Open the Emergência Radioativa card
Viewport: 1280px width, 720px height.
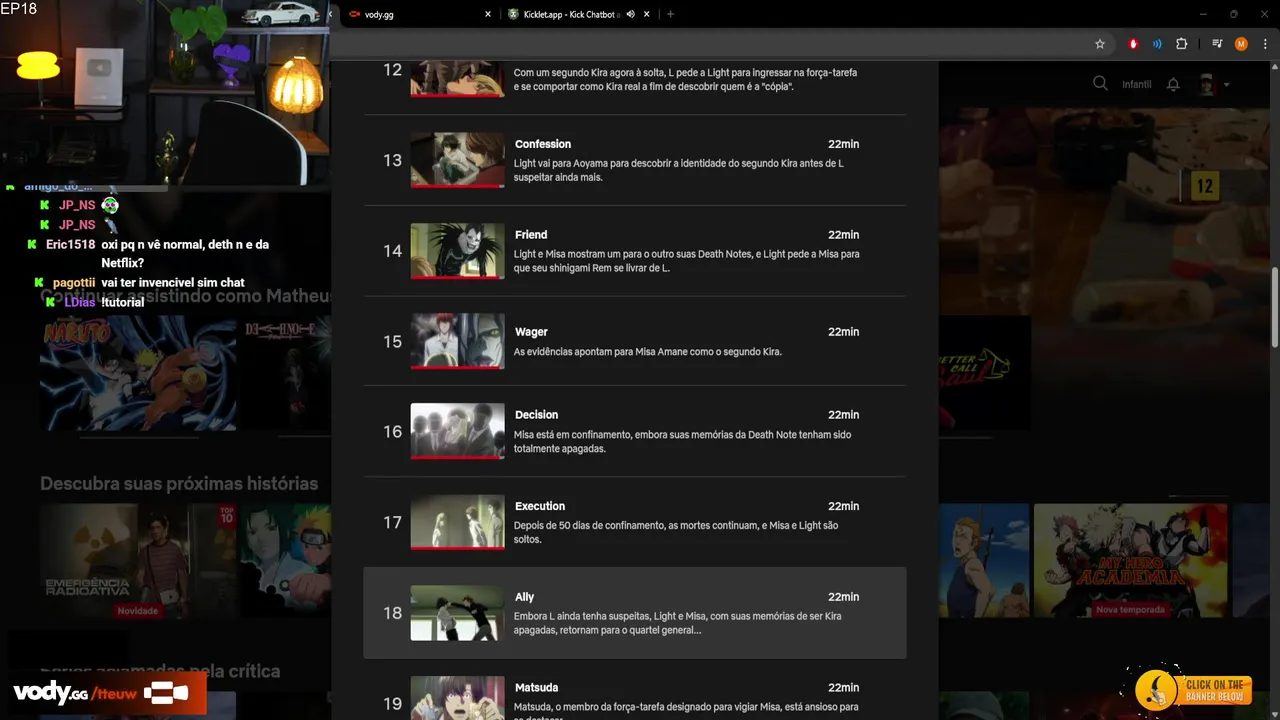tap(138, 560)
